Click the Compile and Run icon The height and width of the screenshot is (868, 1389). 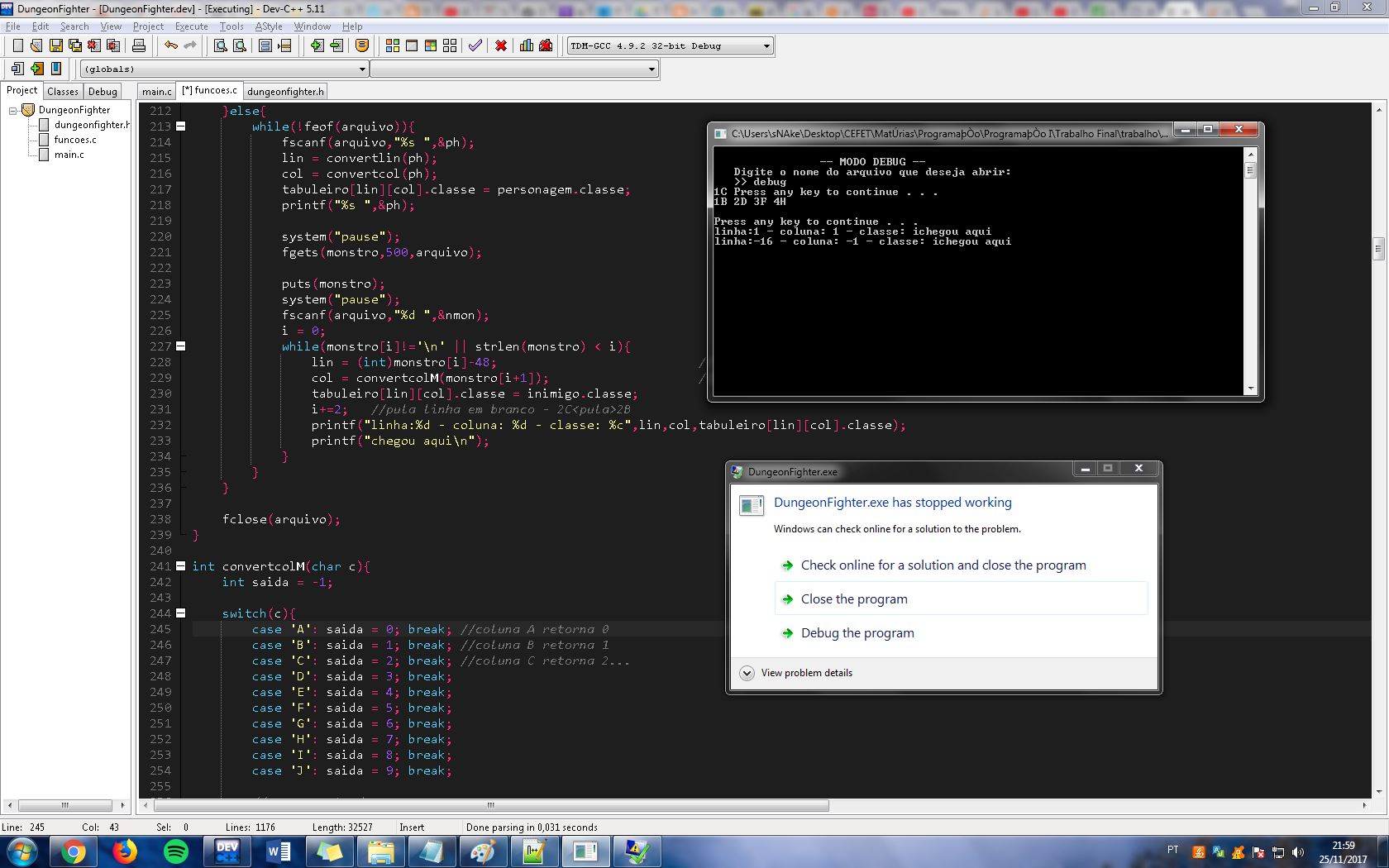pyautogui.click(x=431, y=45)
